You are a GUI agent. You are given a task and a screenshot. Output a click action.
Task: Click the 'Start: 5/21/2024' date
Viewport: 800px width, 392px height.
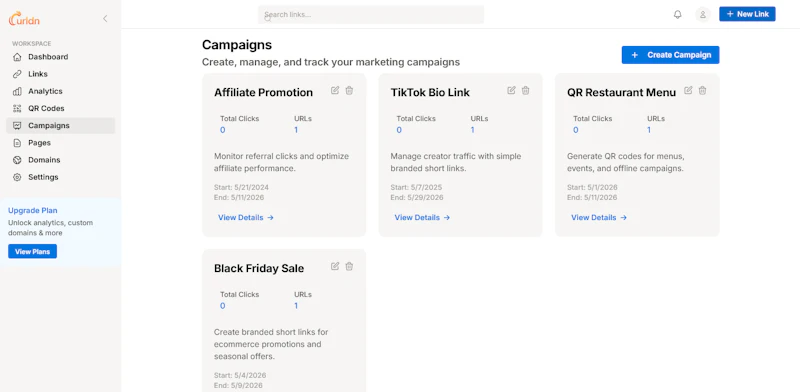241,187
